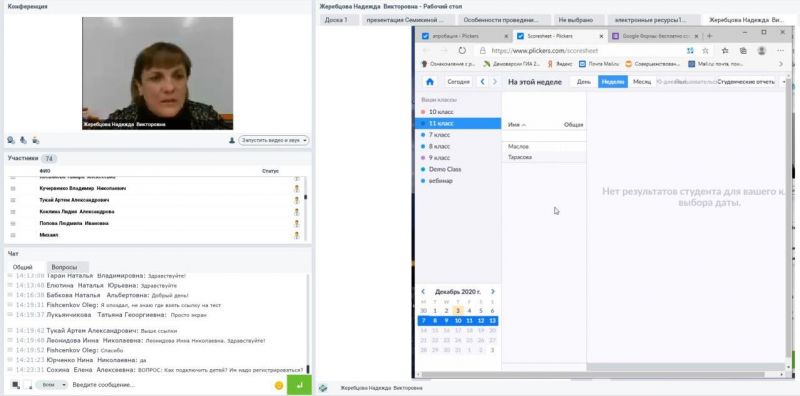Screen dimensions: 800x396
Task: Click the Сегодня button
Action: coord(458,82)
